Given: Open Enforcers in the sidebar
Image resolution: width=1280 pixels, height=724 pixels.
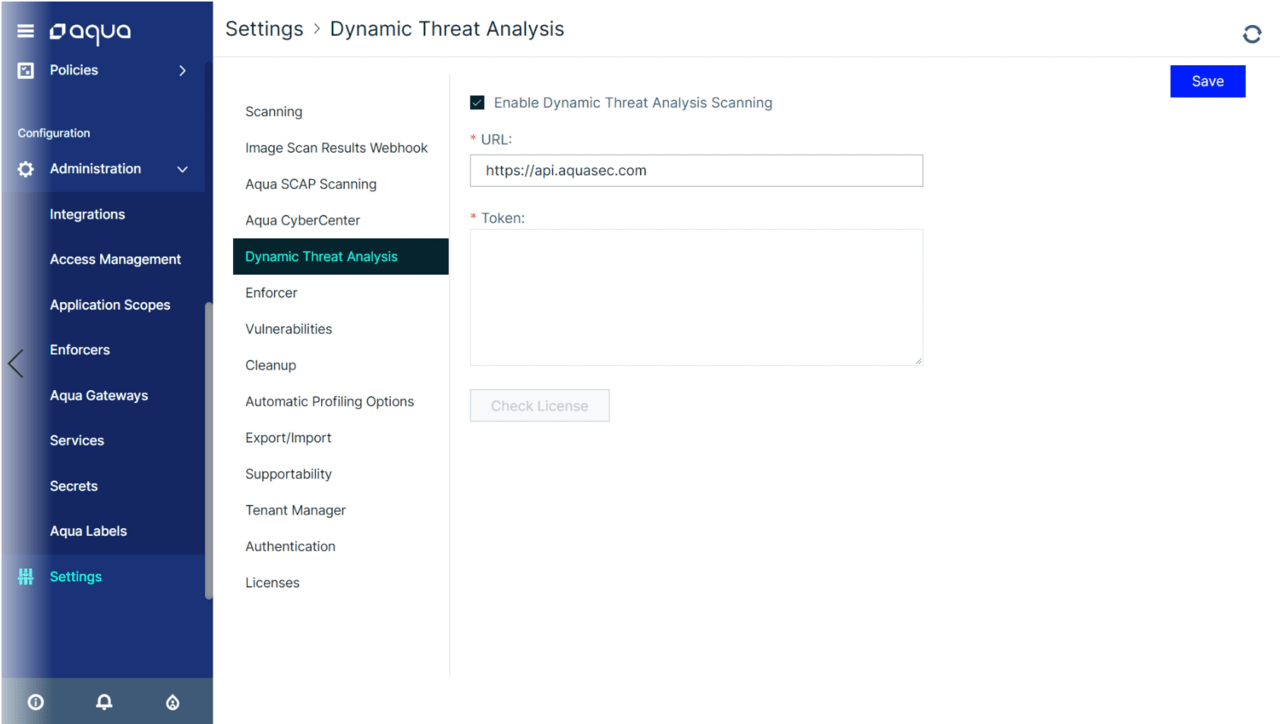Looking at the screenshot, I should (80, 350).
